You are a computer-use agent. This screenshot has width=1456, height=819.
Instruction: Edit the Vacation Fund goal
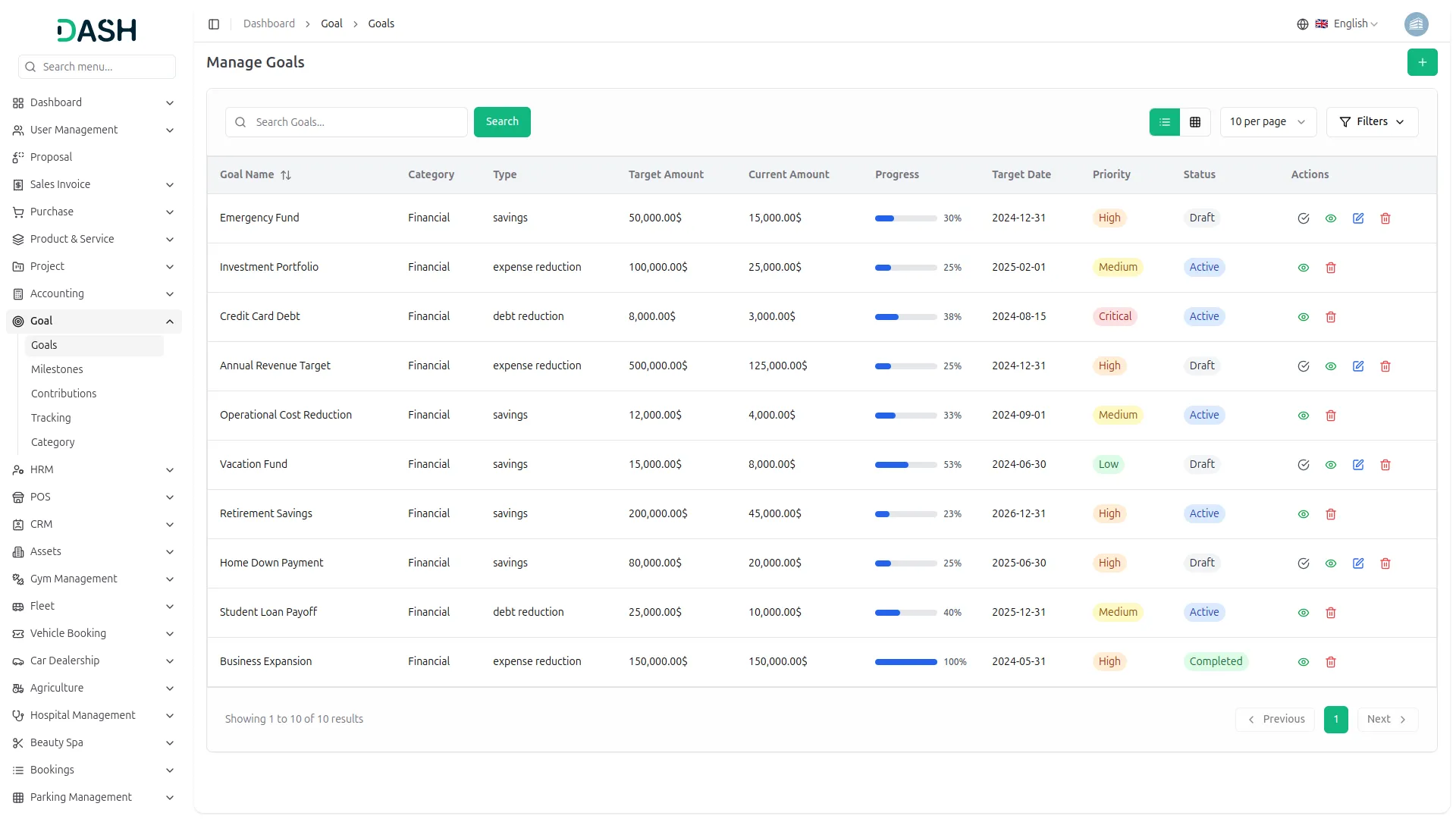[x=1357, y=465]
